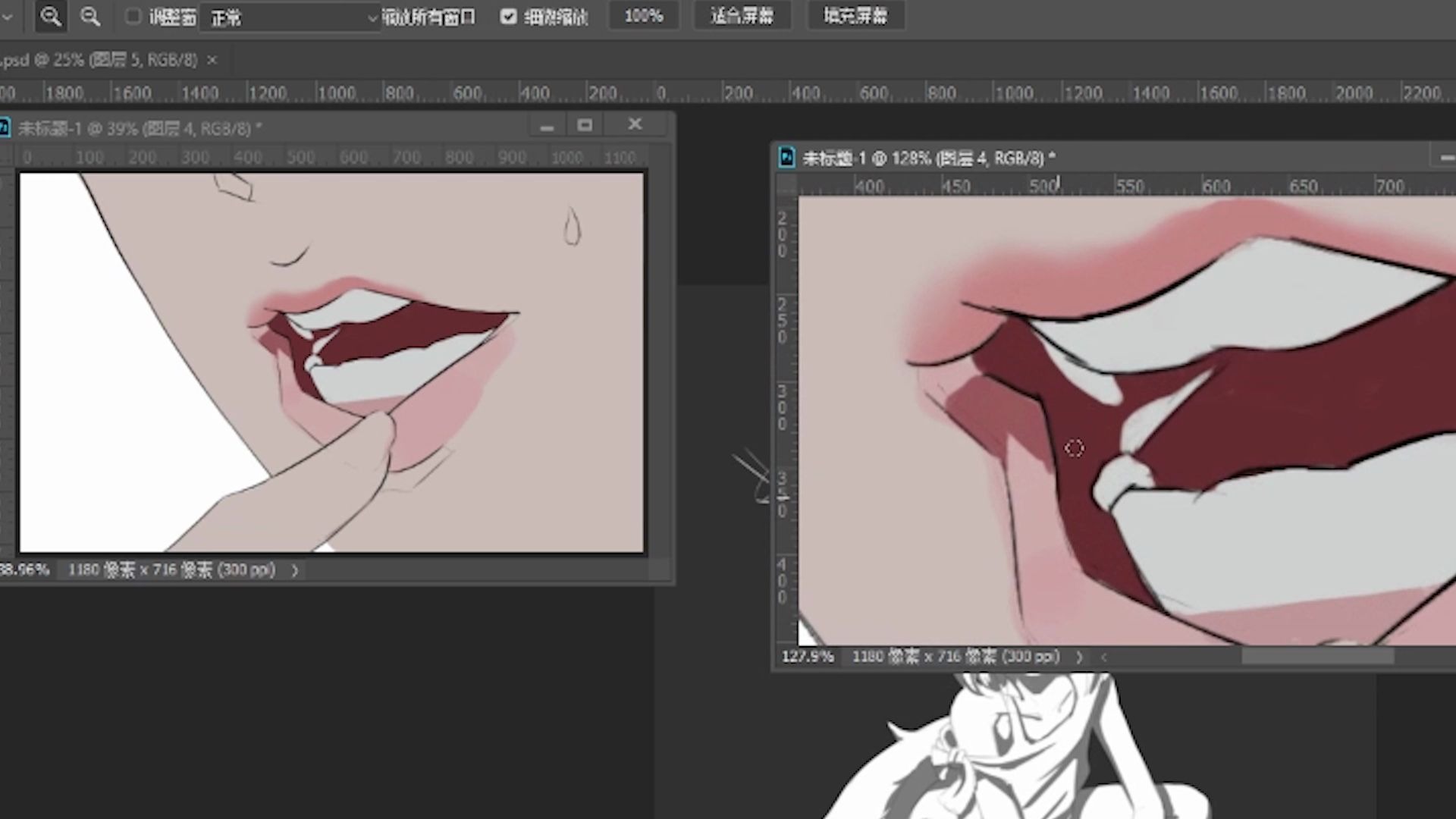
Task: Maximize the 未标题-1 @ 39% window
Action: tap(585, 125)
